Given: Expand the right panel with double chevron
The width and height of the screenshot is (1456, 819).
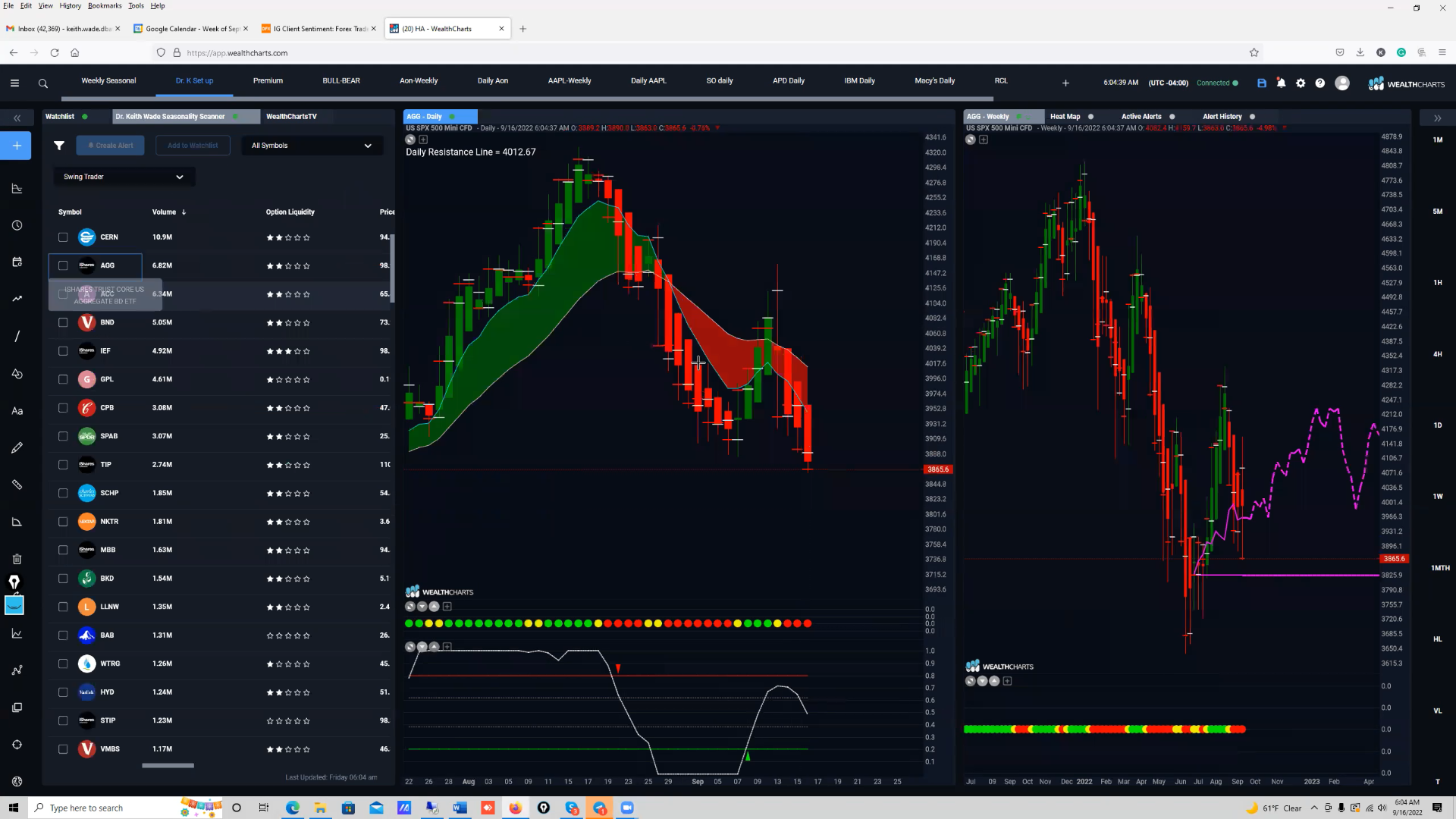Looking at the screenshot, I should 1437,118.
